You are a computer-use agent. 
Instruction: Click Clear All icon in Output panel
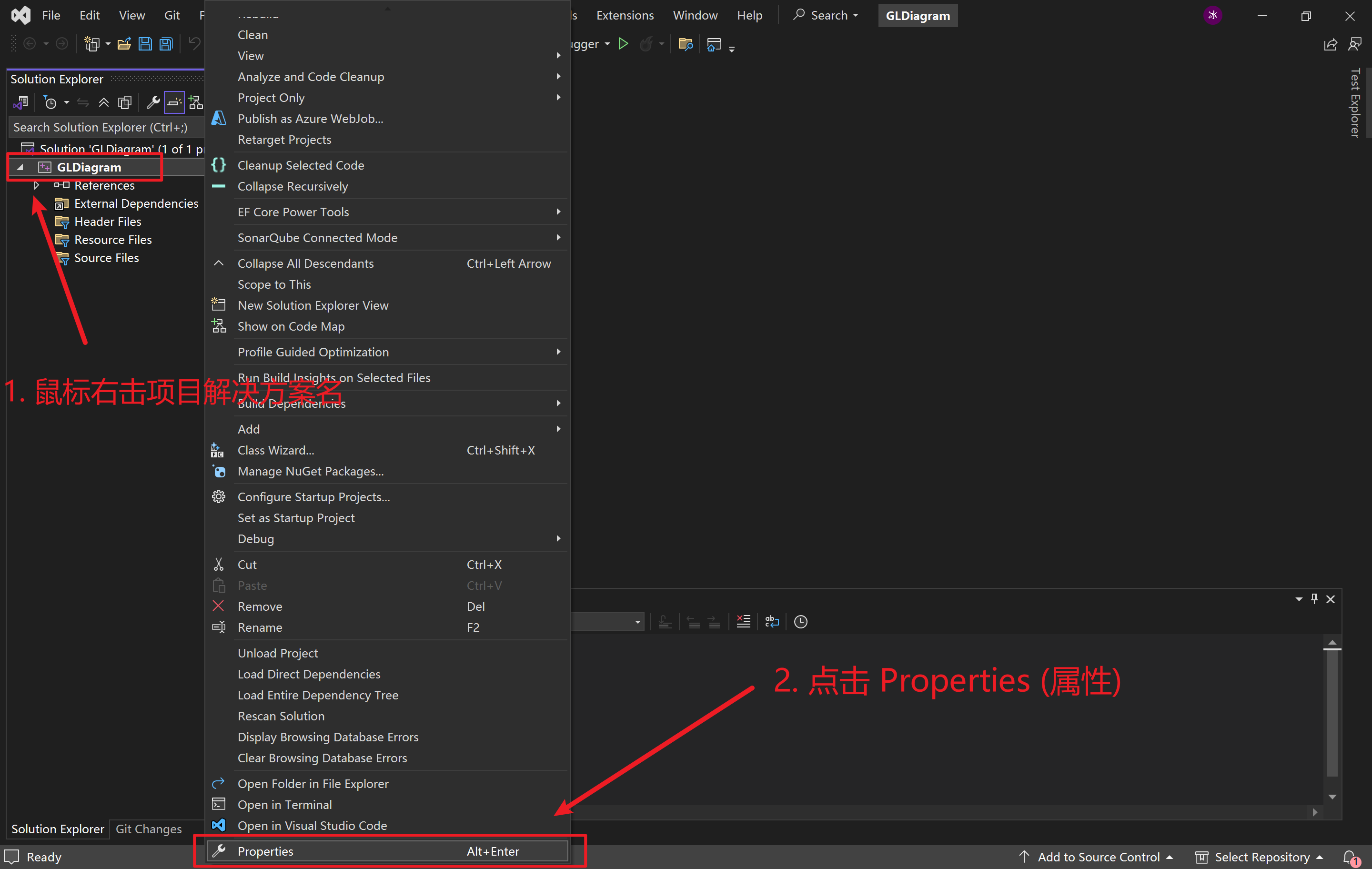tap(743, 622)
